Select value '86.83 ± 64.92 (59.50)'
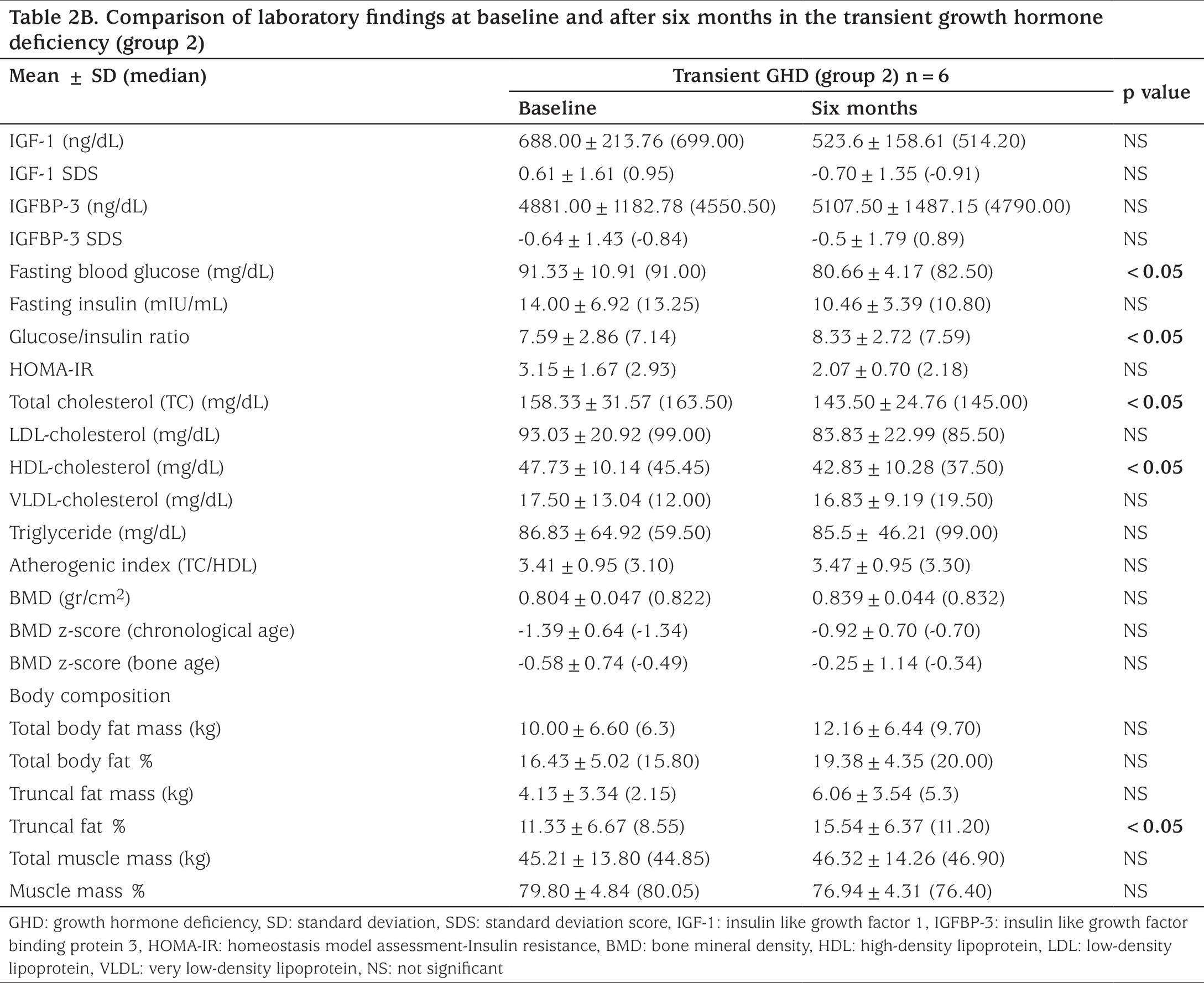1204x983 pixels. pyautogui.click(x=615, y=533)
